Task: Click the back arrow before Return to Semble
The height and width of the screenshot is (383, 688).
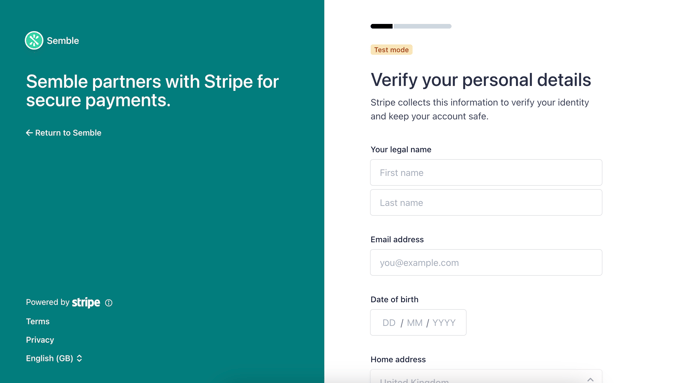Action: (29, 132)
